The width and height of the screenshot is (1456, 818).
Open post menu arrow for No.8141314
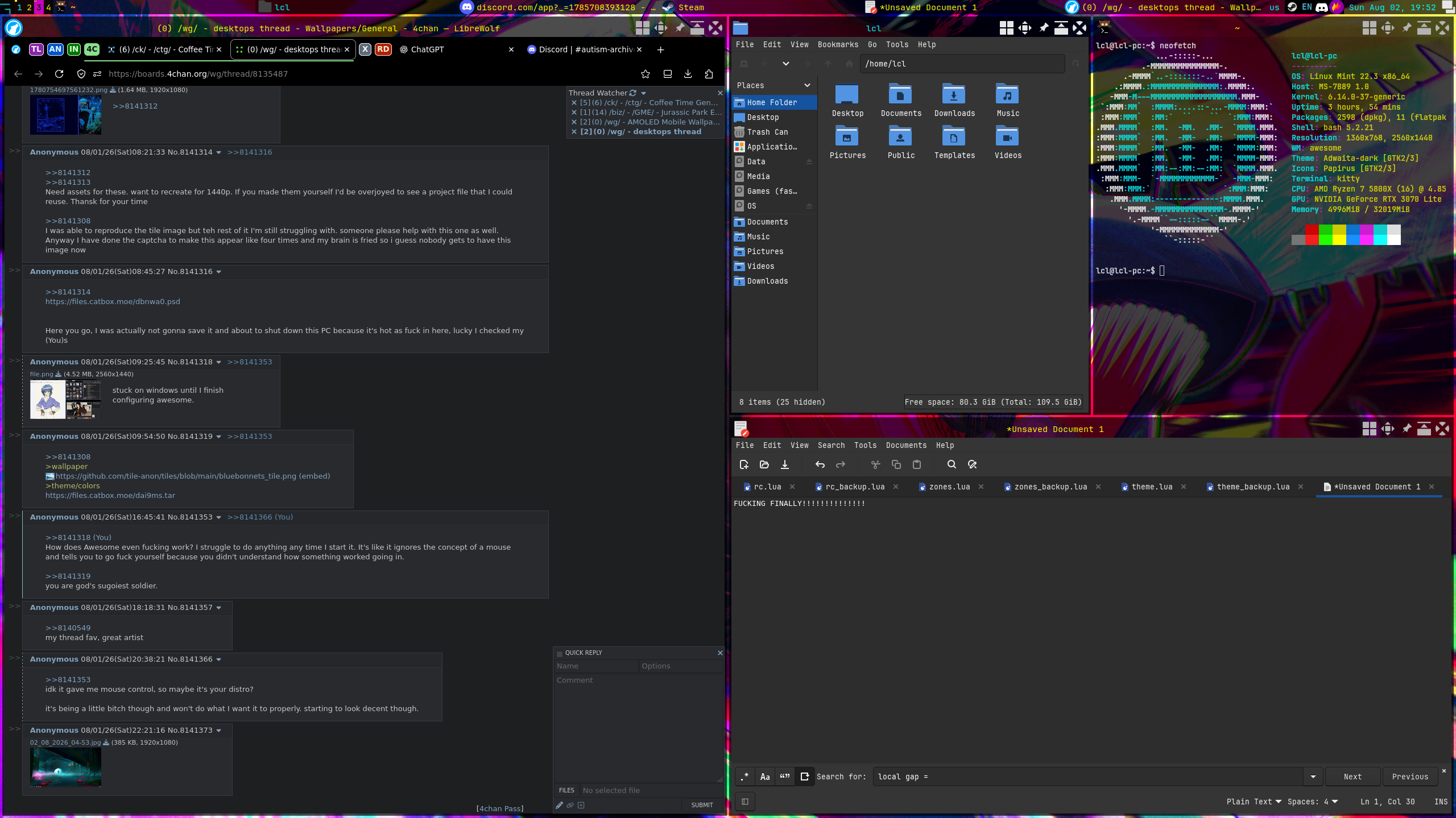coord(218,152)
